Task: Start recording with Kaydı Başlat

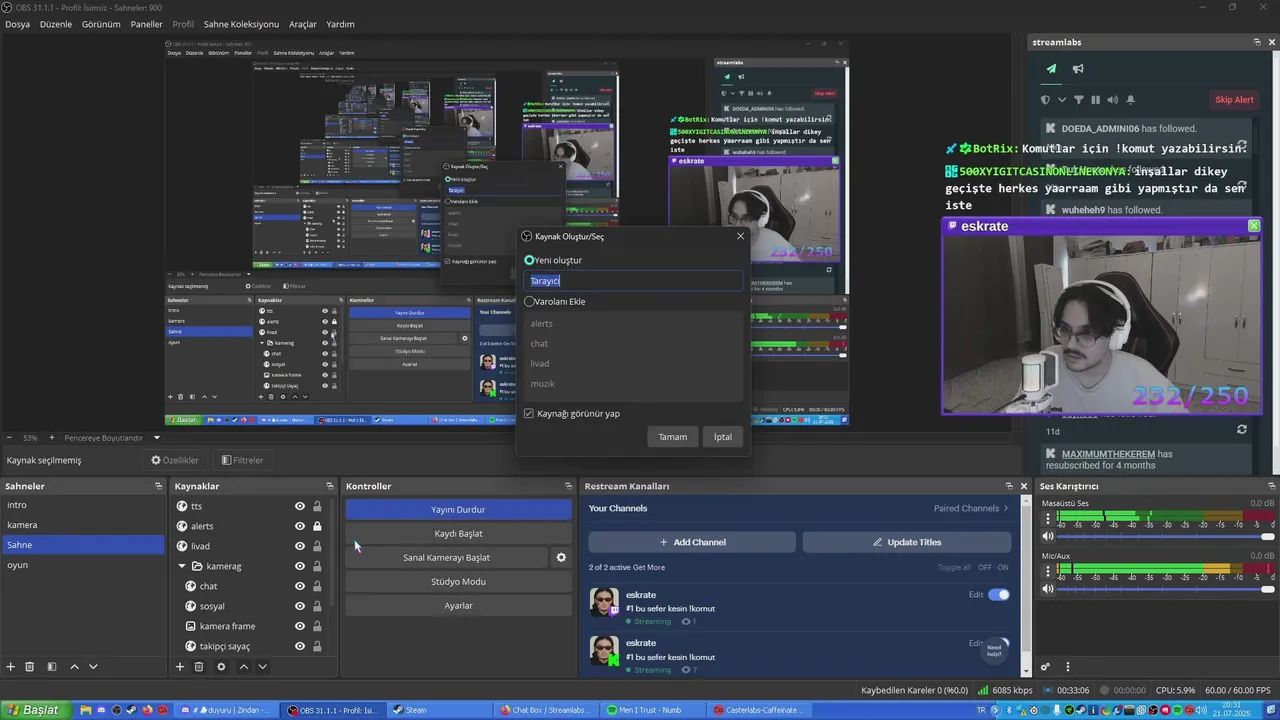Action: click(x=458, y=534)
